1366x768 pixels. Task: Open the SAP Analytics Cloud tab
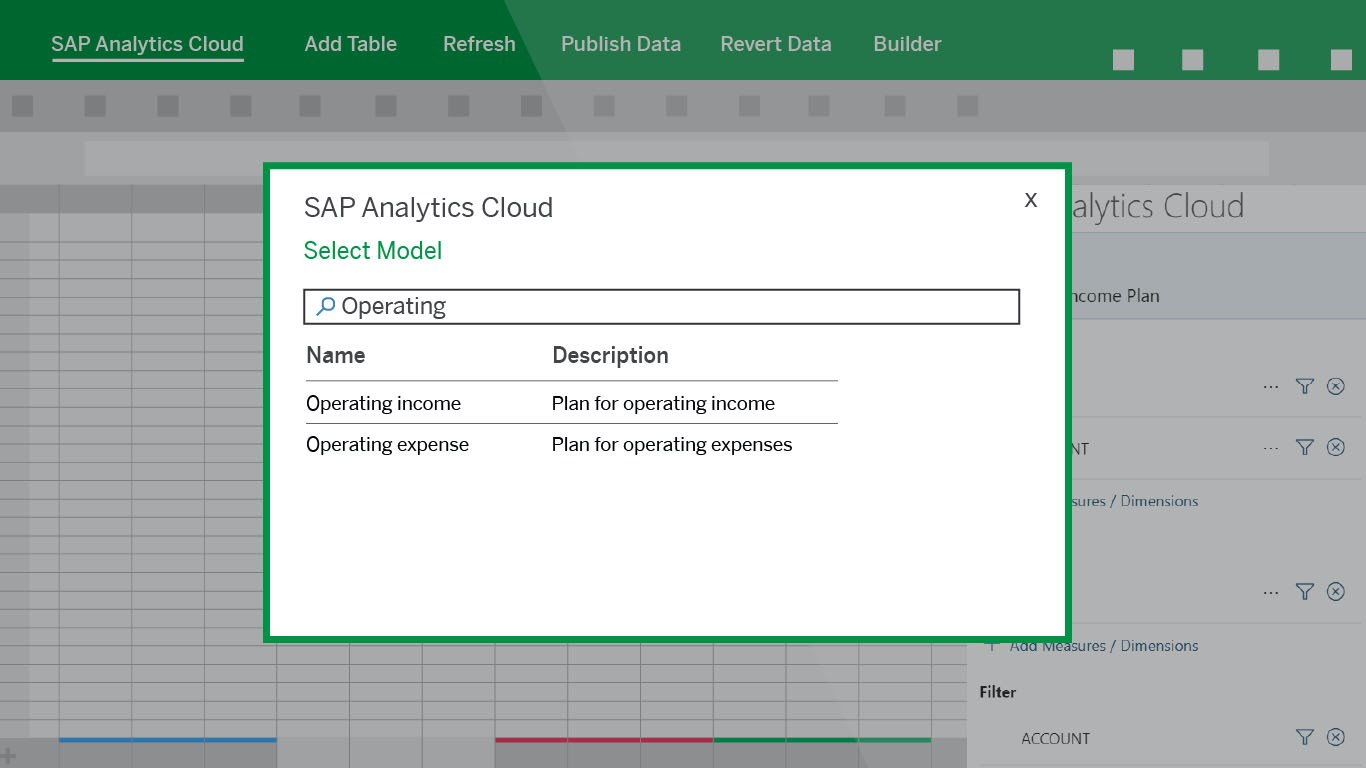(148, 44)
